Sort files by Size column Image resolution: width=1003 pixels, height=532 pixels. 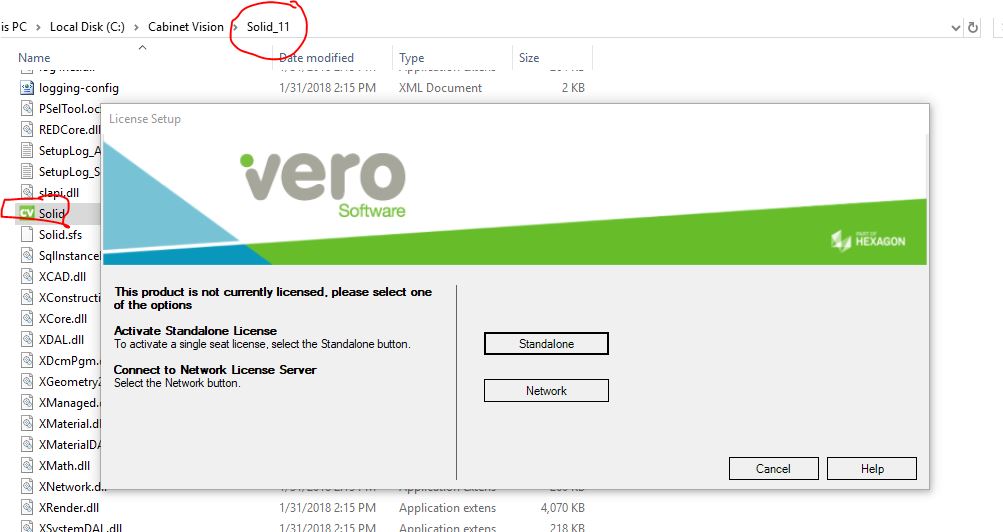point(529,58)
